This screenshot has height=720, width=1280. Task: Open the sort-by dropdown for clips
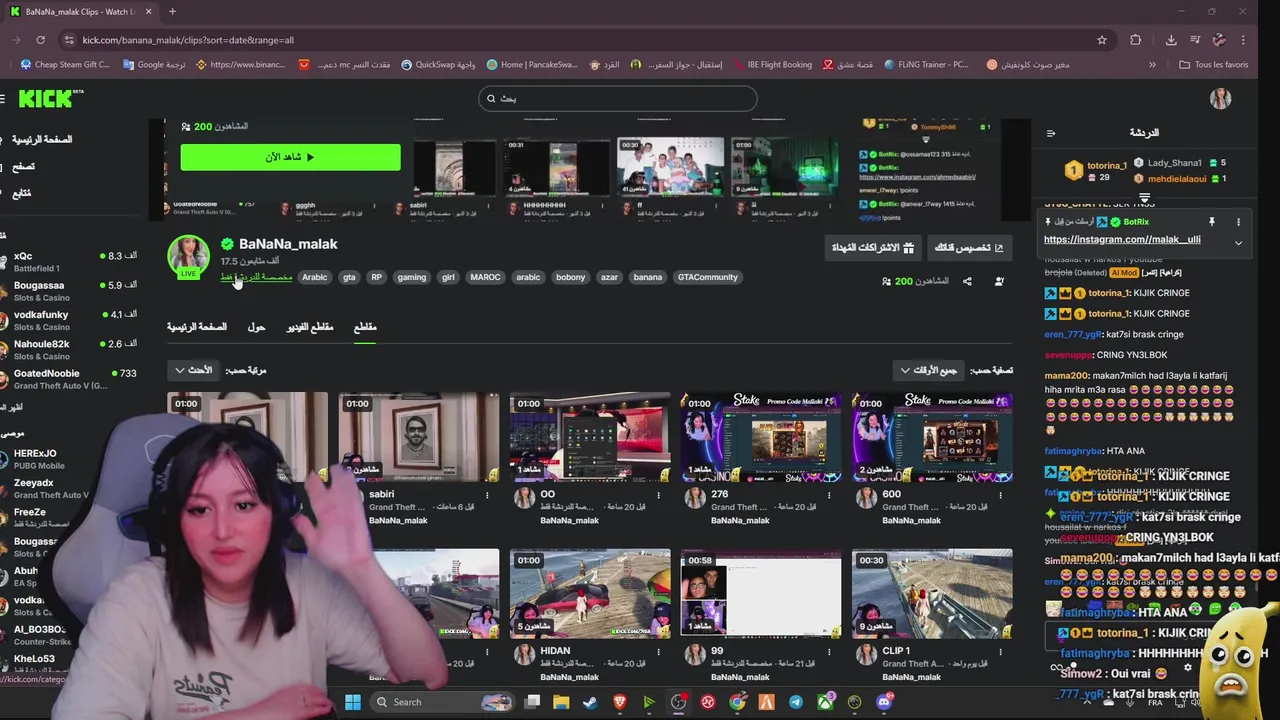(x=194, y=370)
